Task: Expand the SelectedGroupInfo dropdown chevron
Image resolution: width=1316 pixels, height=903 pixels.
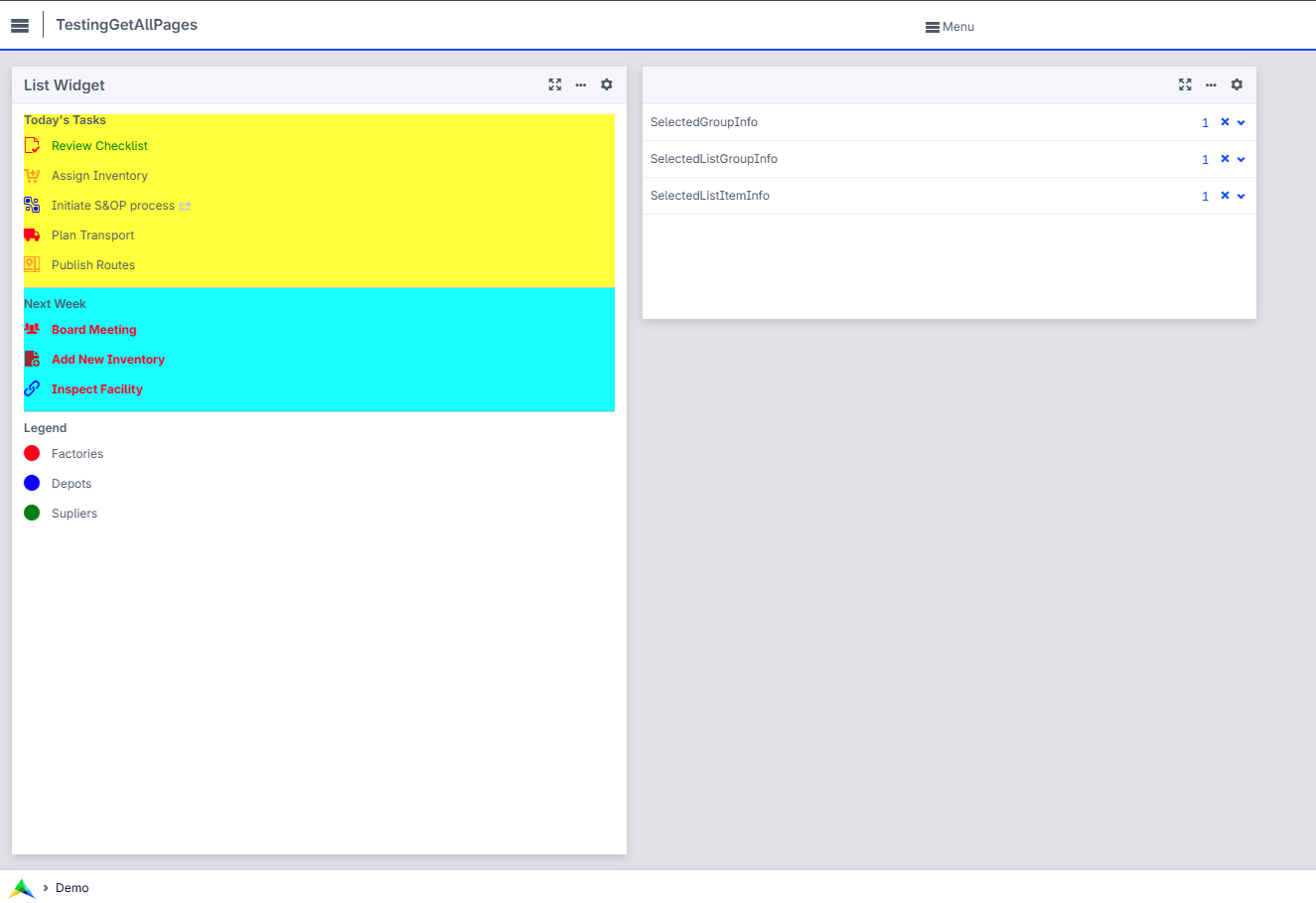Action: tap(1241, 122)
